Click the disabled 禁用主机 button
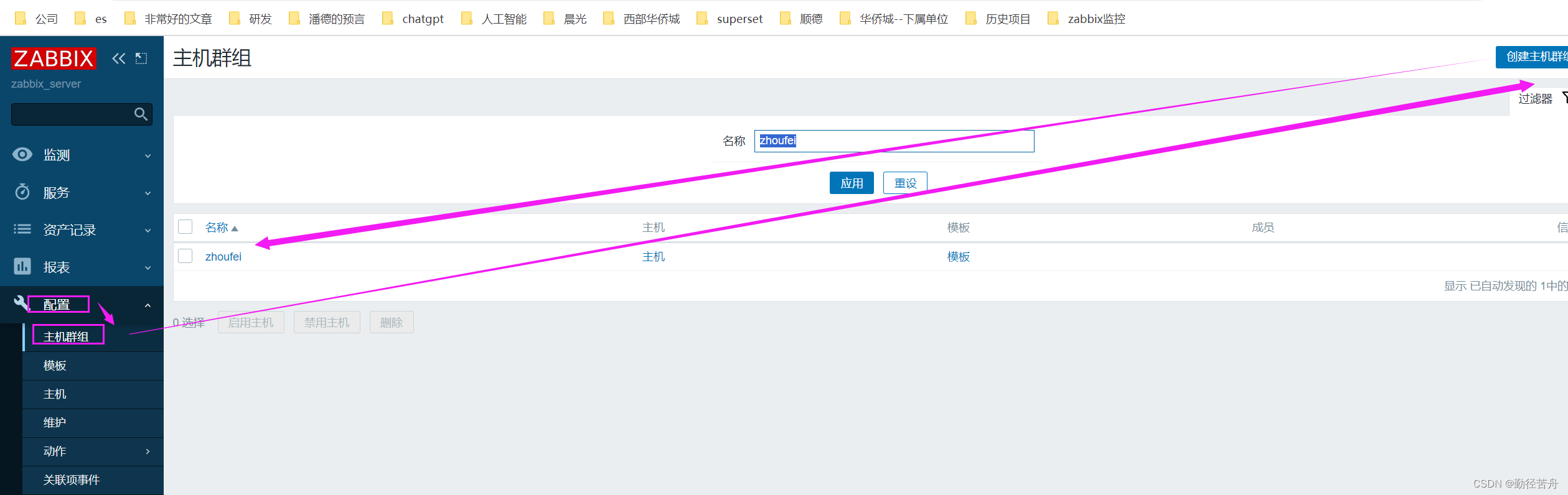Viewport: 1568px width, 495px height. coord(327,322)
